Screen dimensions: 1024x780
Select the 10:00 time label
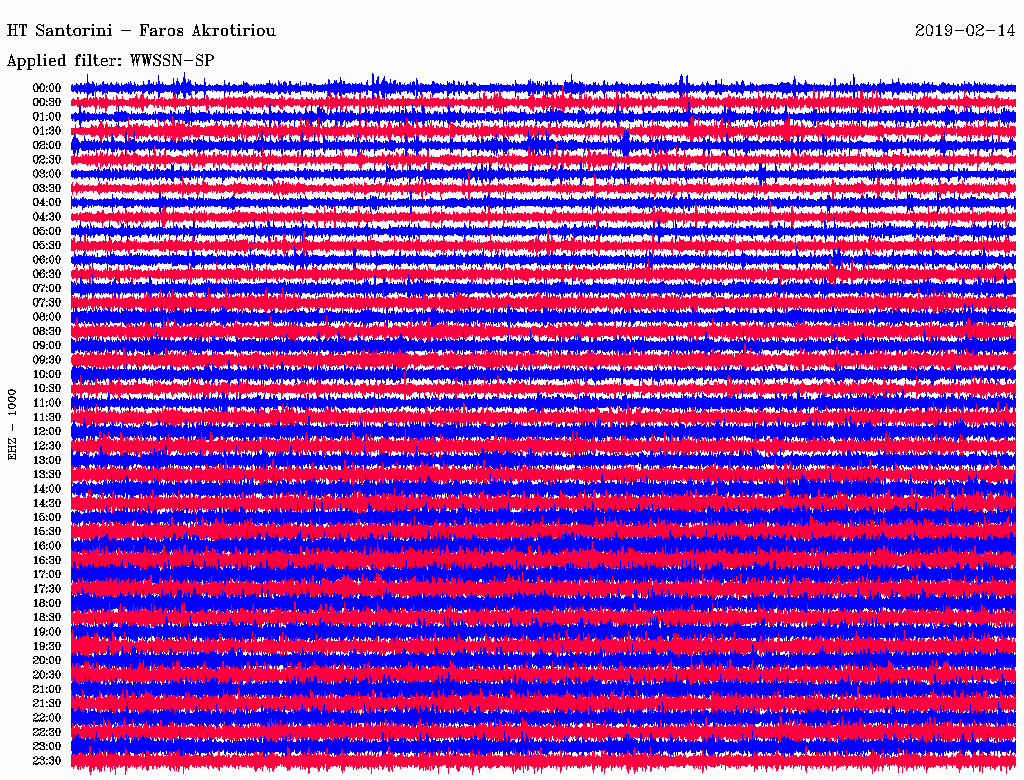coord(47,374)
